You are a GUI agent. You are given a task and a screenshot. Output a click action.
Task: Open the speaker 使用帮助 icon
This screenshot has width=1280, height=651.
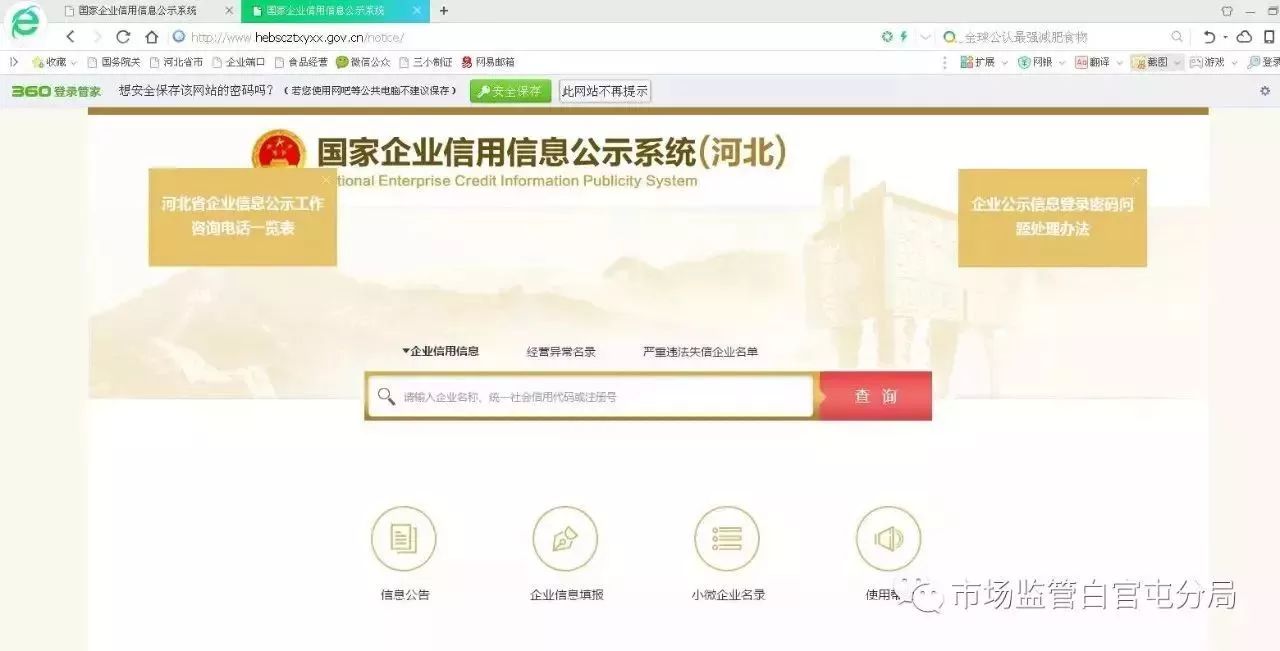pyautogui.click(x=888, y=539)
